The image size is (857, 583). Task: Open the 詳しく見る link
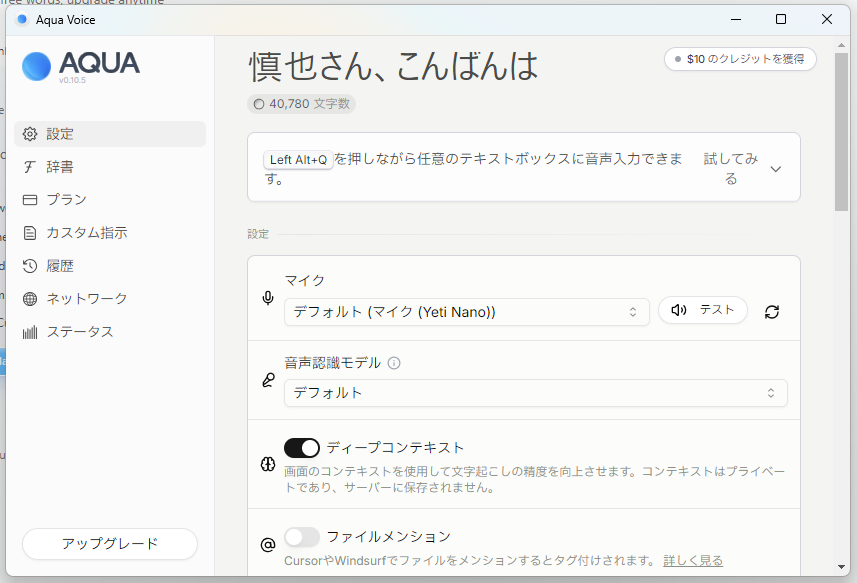pyautogui.click(x=693, y=560)
